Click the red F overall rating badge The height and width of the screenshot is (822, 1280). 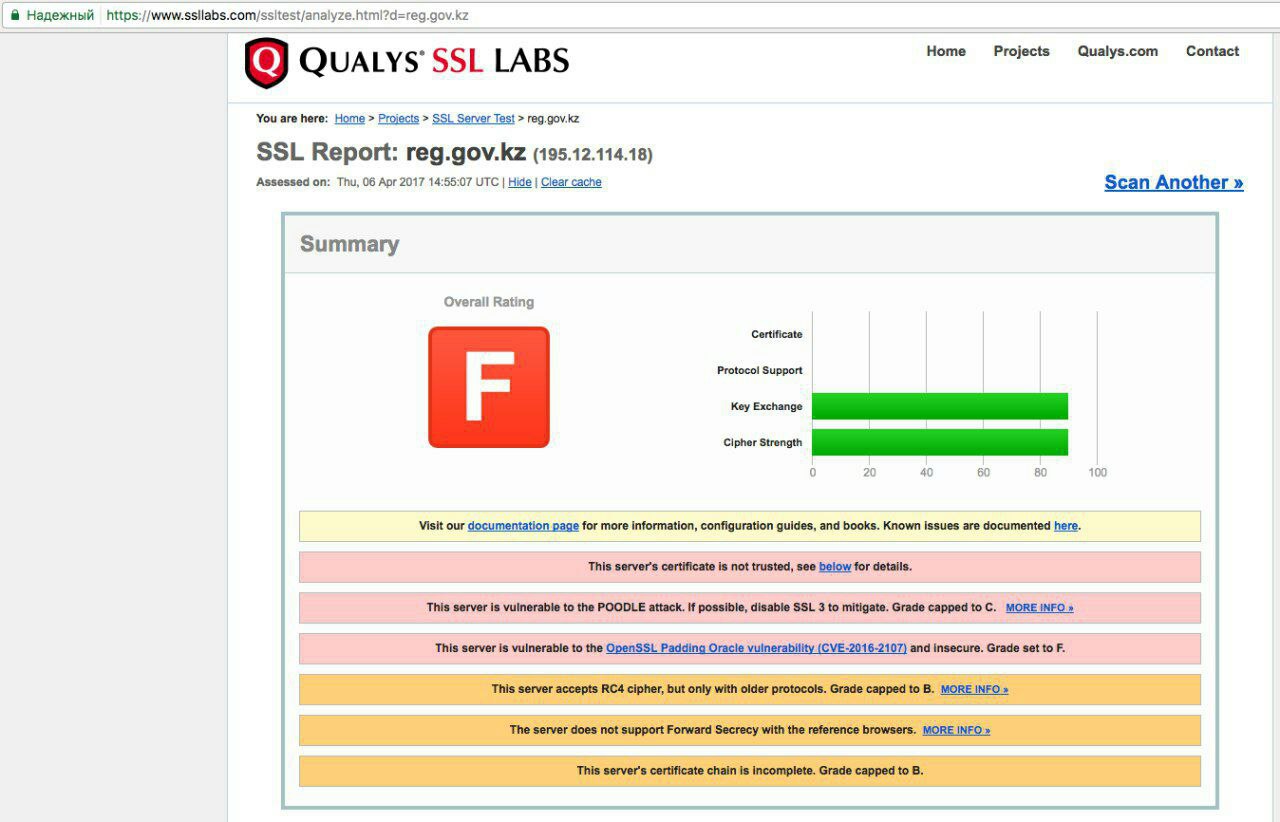(x=489, y=387)
